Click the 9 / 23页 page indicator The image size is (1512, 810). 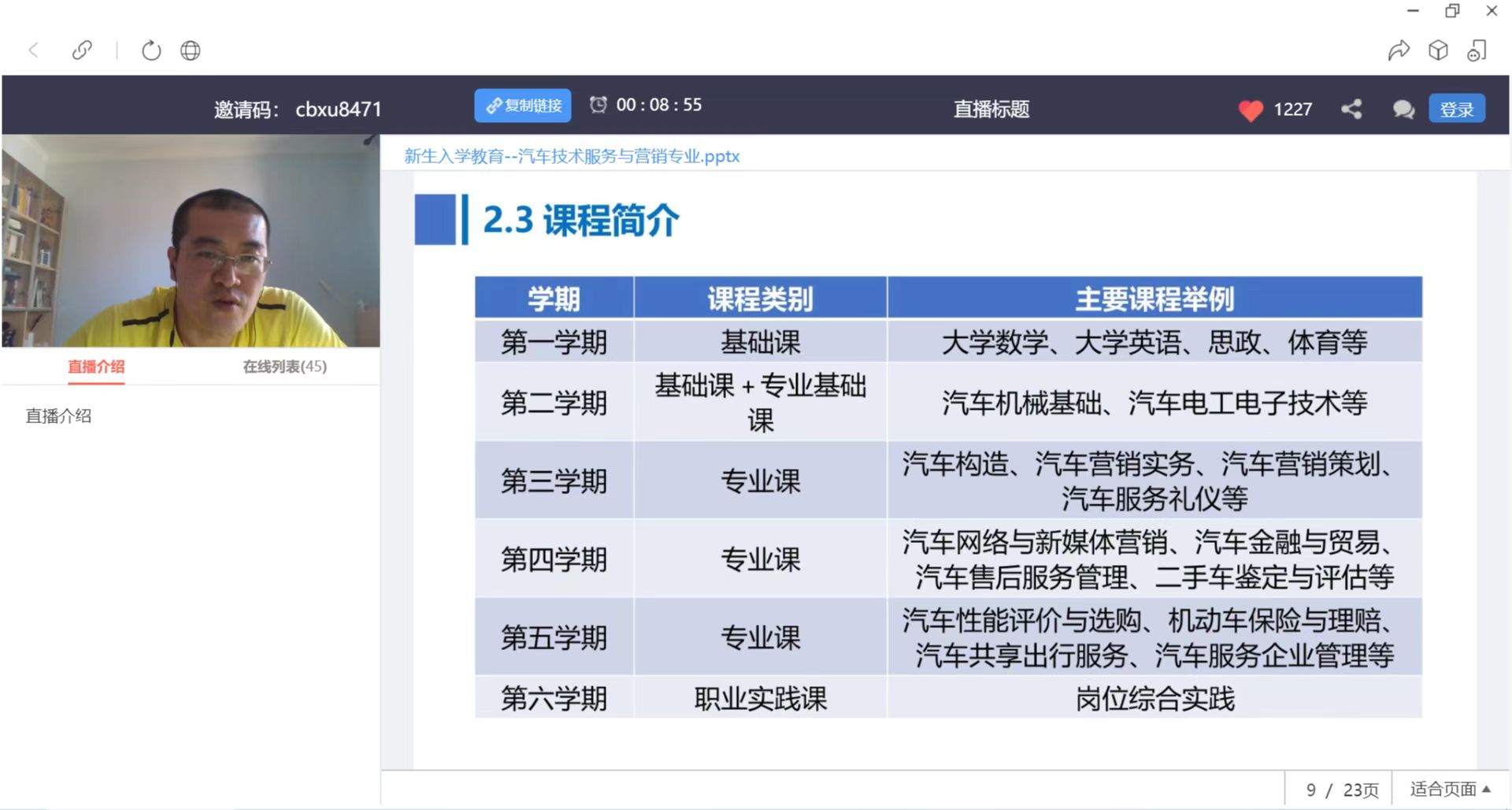point(1341,790)
